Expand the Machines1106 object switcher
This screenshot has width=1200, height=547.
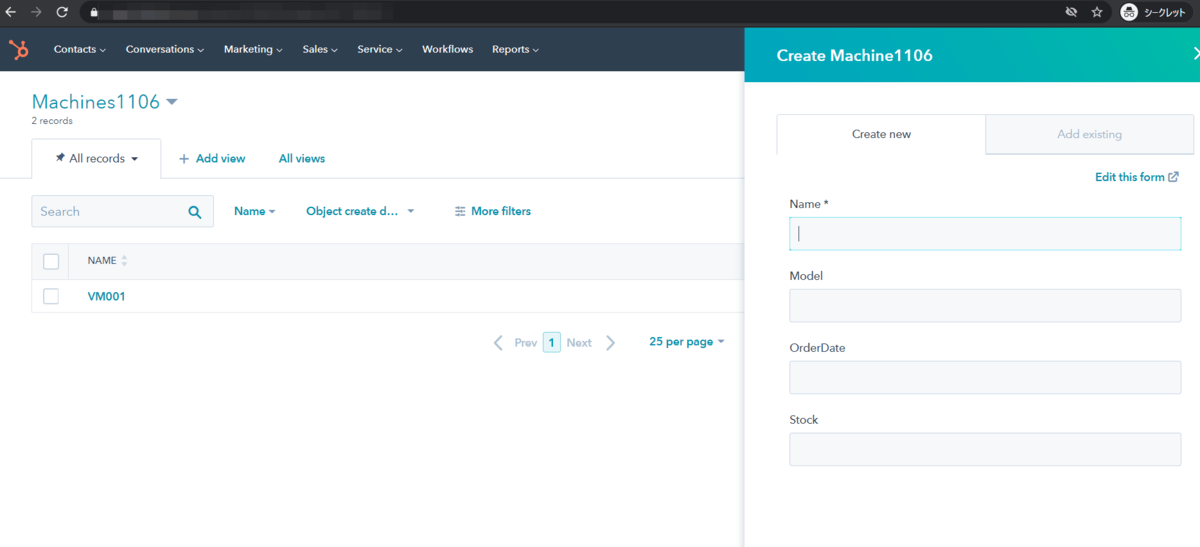coord(172,102)
